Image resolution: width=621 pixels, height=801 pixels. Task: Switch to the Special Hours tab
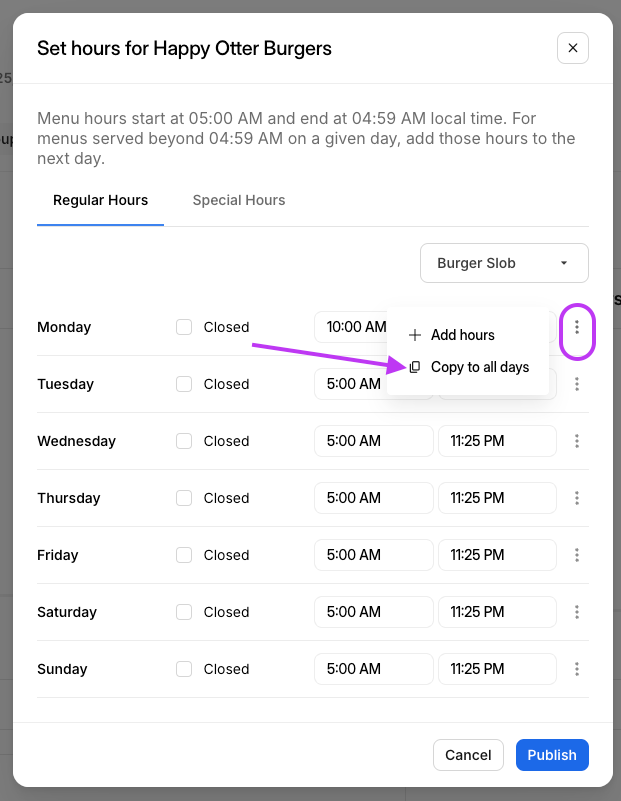[239, 200]
